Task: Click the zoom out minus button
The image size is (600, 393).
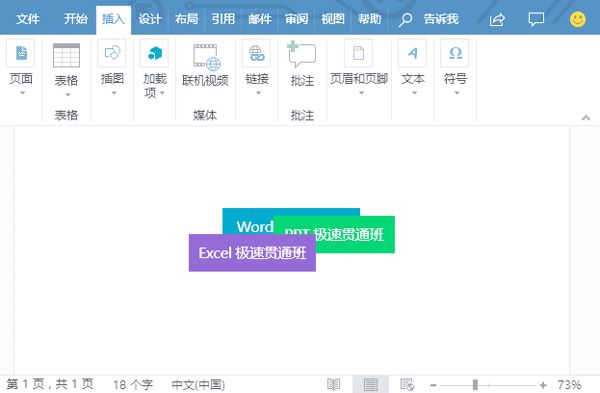Action: point(433,385)
